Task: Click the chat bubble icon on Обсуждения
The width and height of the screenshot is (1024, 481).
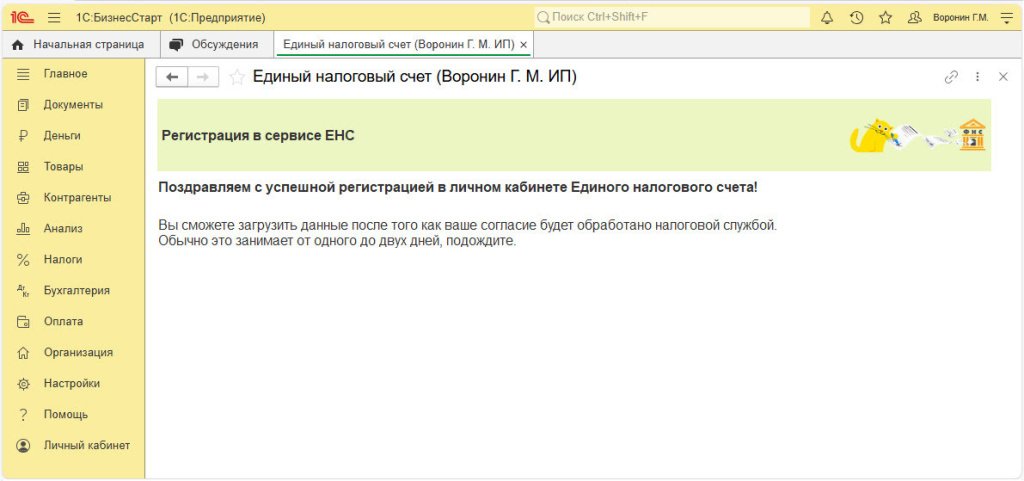Action: (x=176, y=44)
